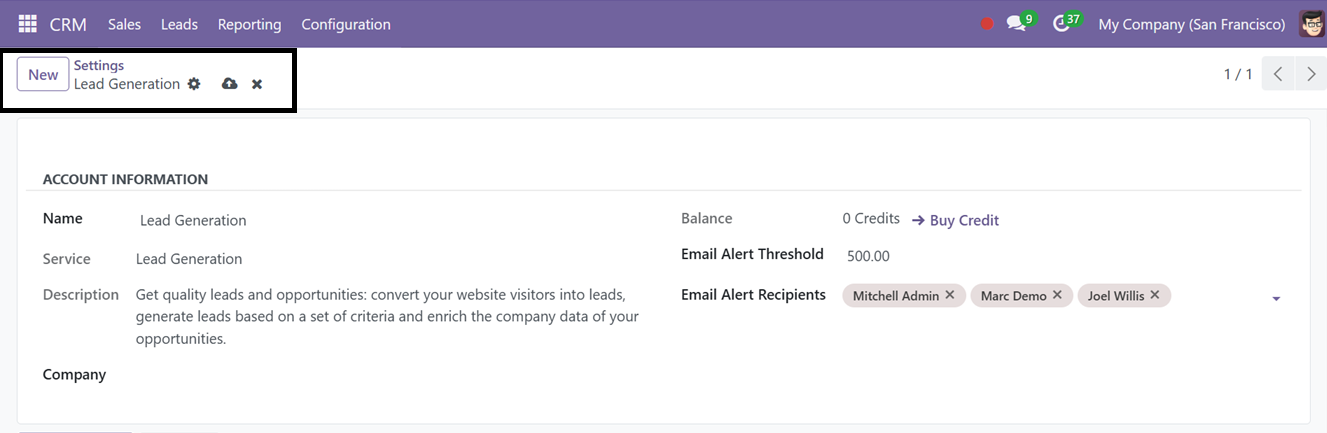Open the chat messages icon with badge 9
Image resolution: width=1327 pixels, height=433 pixels.
[1019, 23]
